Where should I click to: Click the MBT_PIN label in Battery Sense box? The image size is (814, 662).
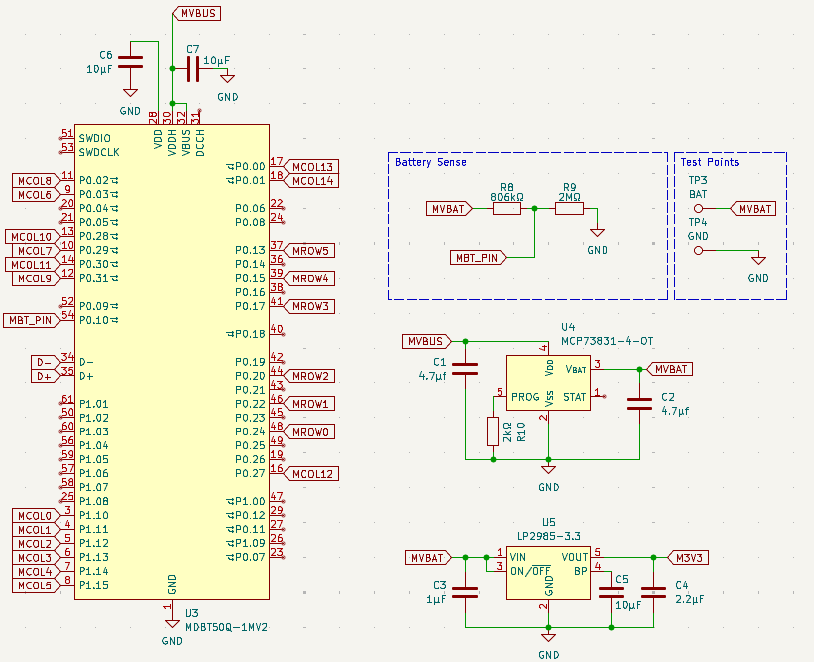click(477, 257)
